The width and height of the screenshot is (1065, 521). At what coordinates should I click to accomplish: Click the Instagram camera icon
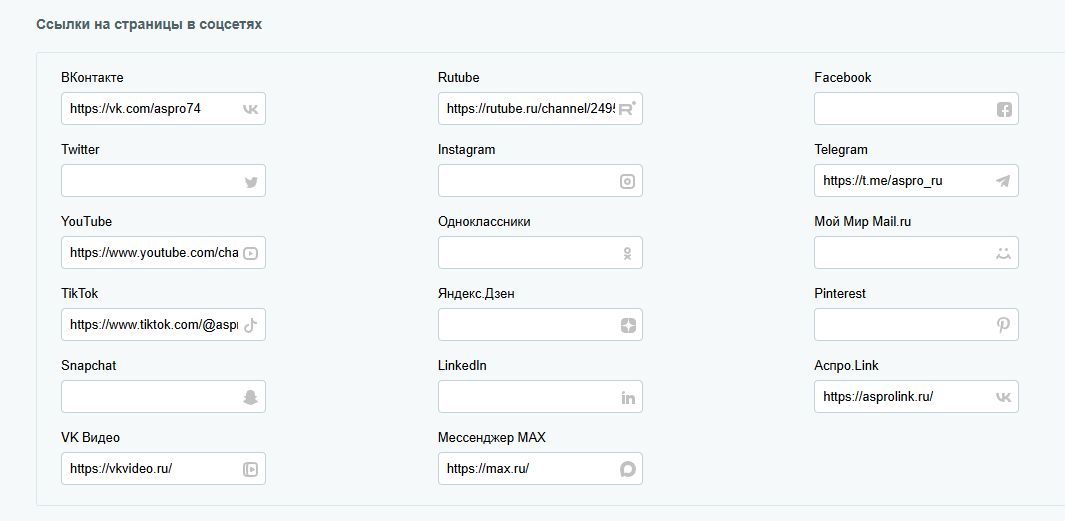point(627,181)
